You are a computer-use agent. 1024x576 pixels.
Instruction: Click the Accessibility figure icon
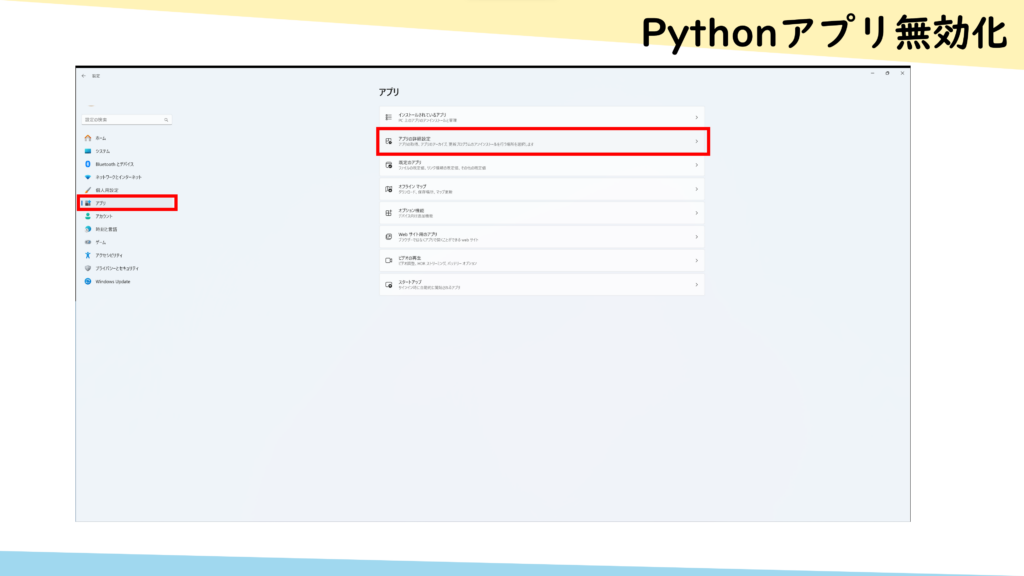coord(88,255)
